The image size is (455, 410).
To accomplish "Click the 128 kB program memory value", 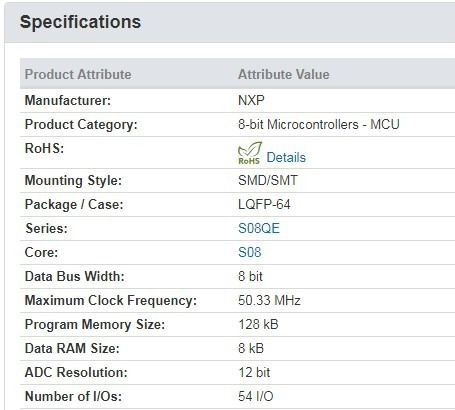I will tap(258, 324).
